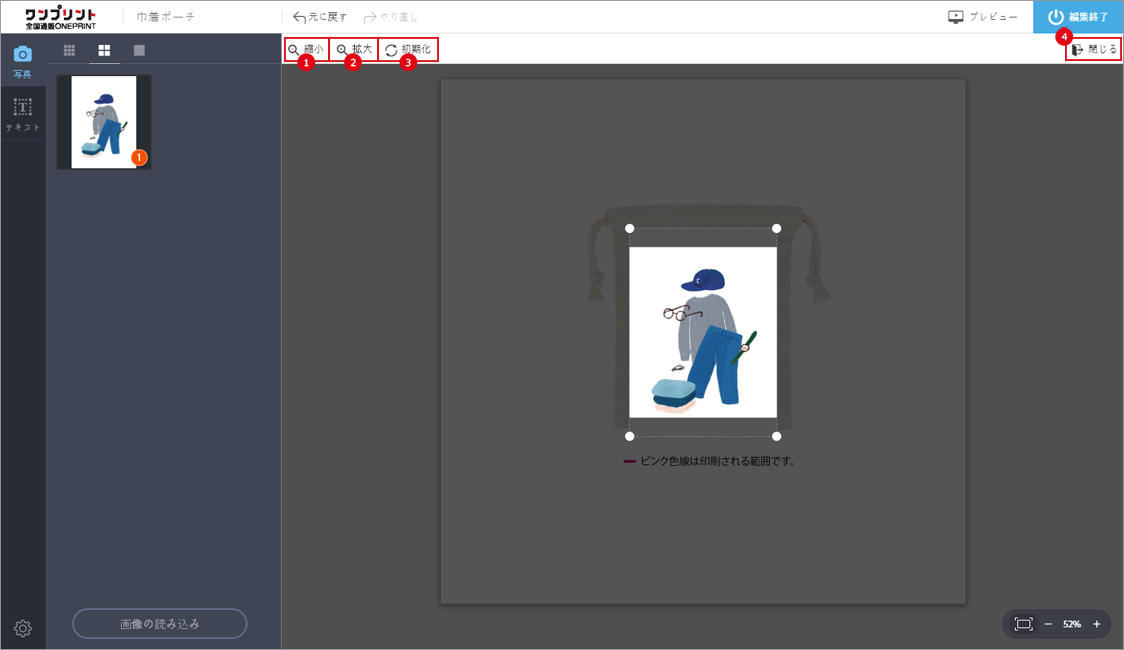Screen dimensions: 1124x650
Task: Switch thumbnails to single large view
Action: [x=139, y=50]
